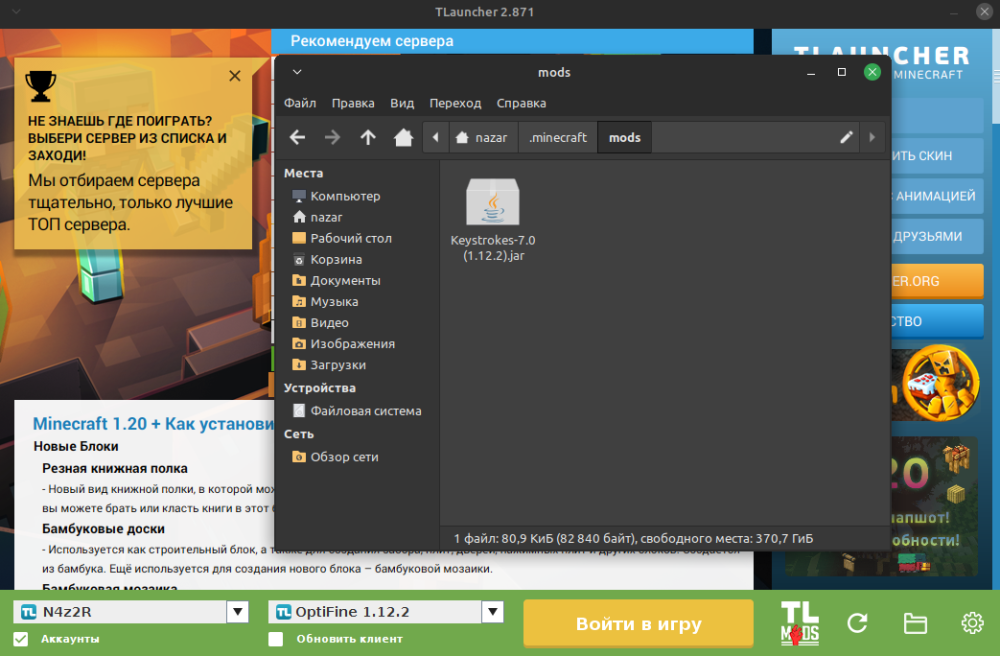Click the TLauncher refresh icon
The height and width of the screenshot is (656, 1000).
click(857, 623)
